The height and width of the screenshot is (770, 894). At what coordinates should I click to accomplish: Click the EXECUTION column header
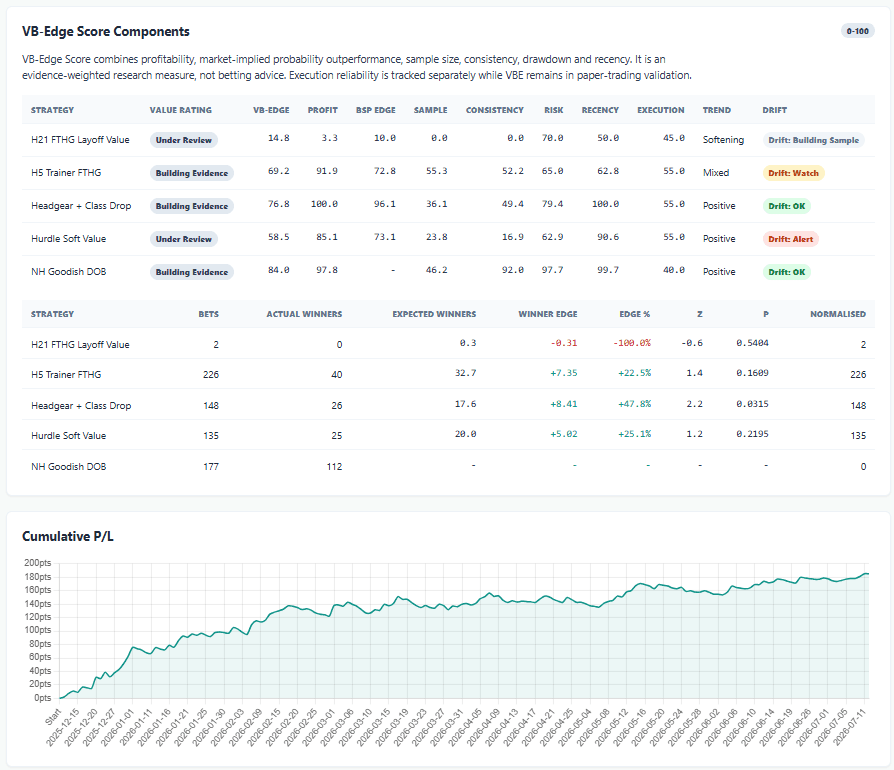(x=661, y=110)
